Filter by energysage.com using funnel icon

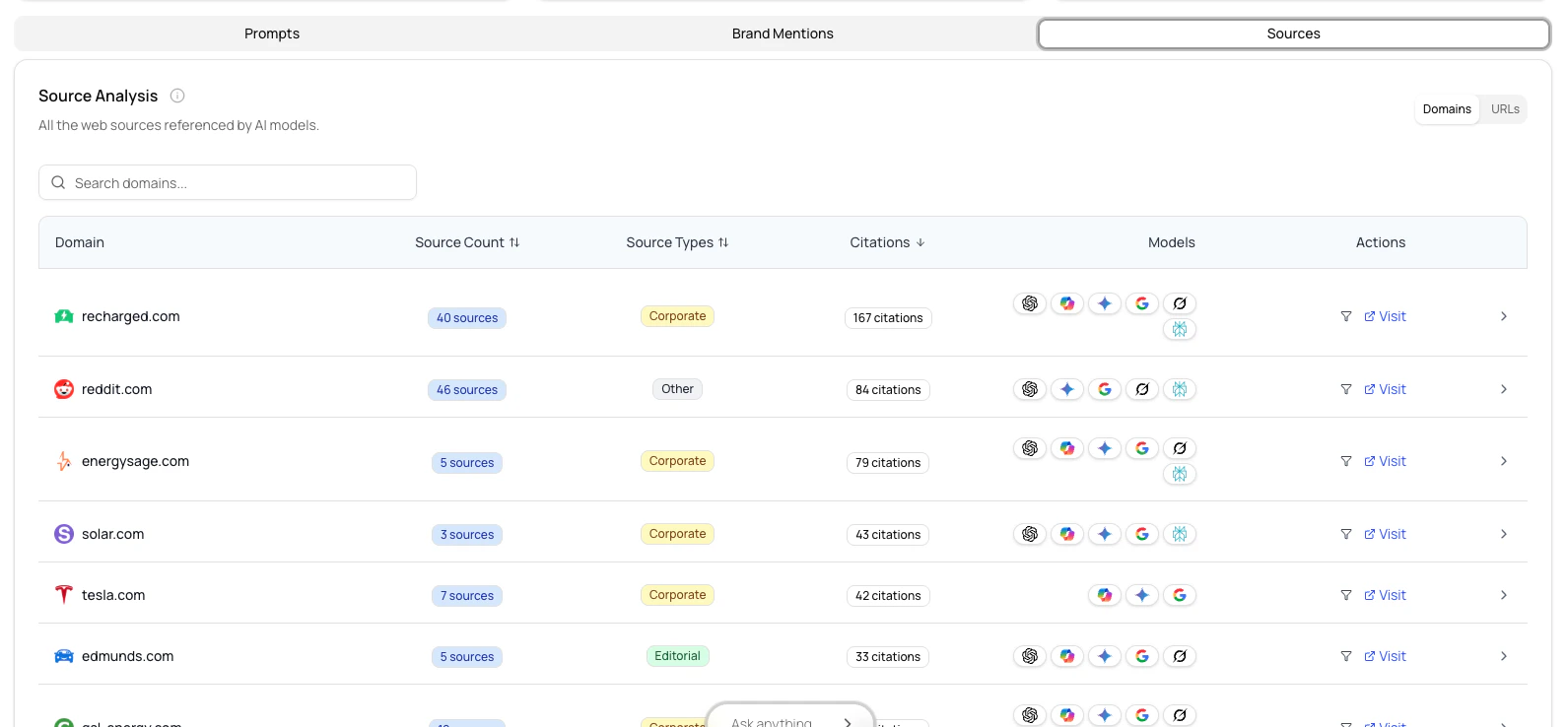(x=1346, y=461)
